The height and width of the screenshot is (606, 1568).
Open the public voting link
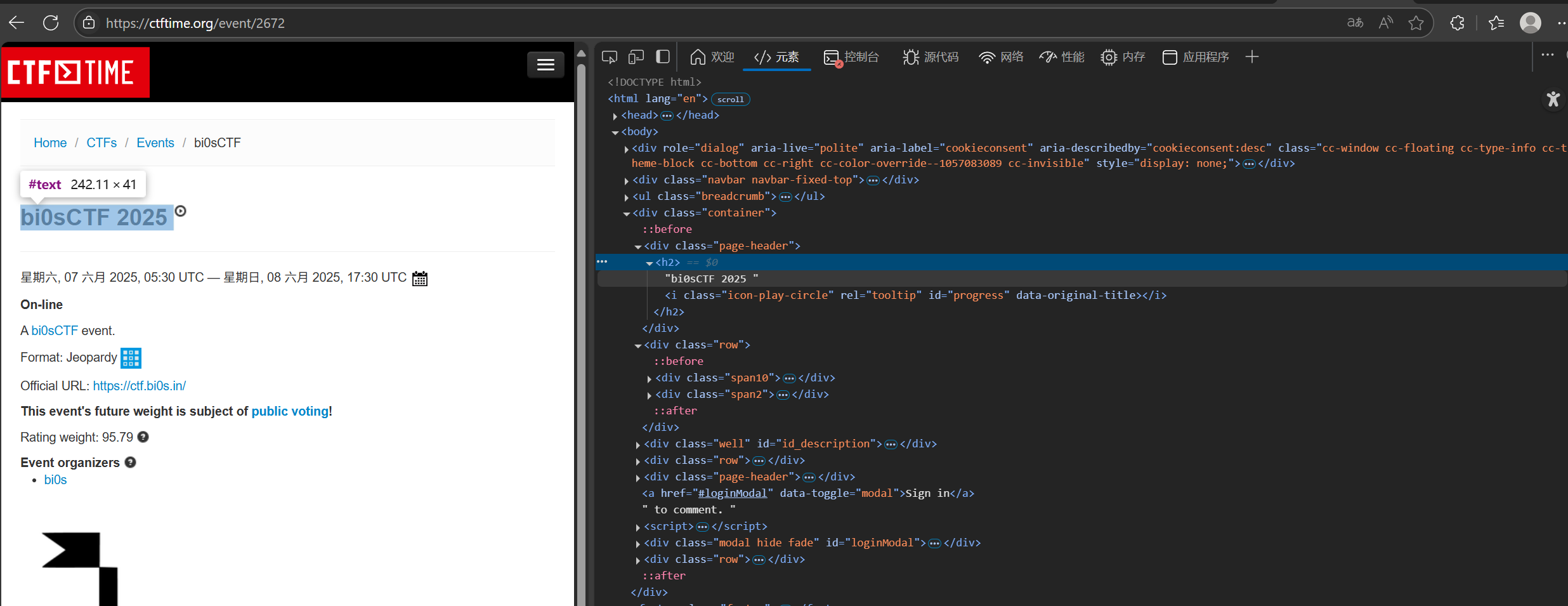coord(291,411)
